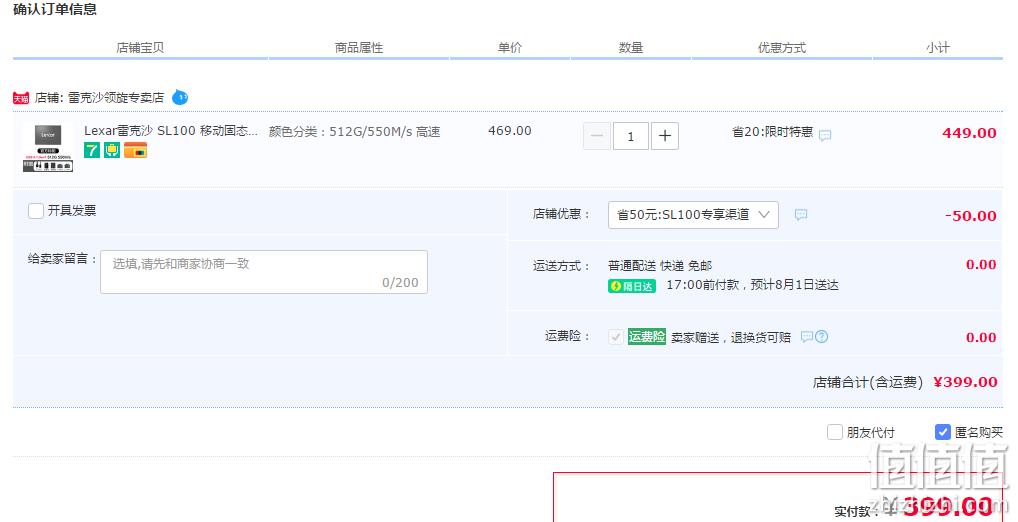Click the 预计8月1日送达 delivery estimate text
The image size is (1018, 522).
794,284
